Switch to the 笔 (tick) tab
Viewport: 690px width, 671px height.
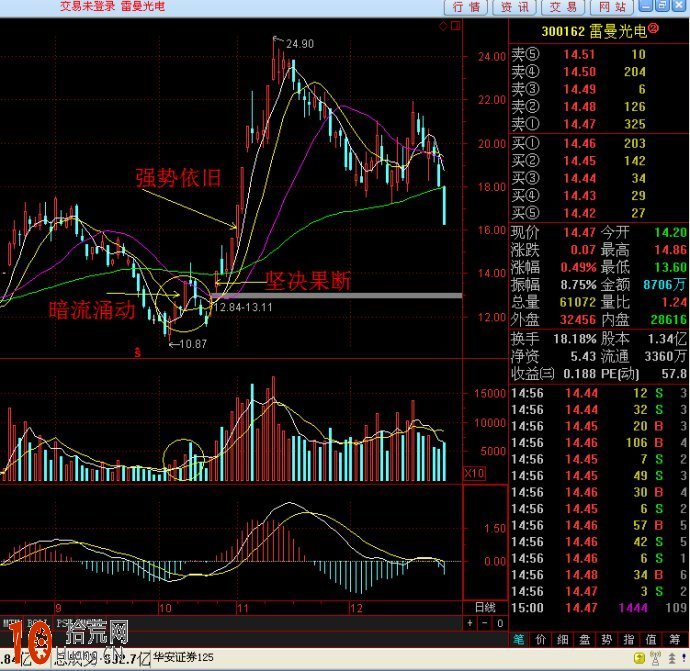(x=519, y=639)
